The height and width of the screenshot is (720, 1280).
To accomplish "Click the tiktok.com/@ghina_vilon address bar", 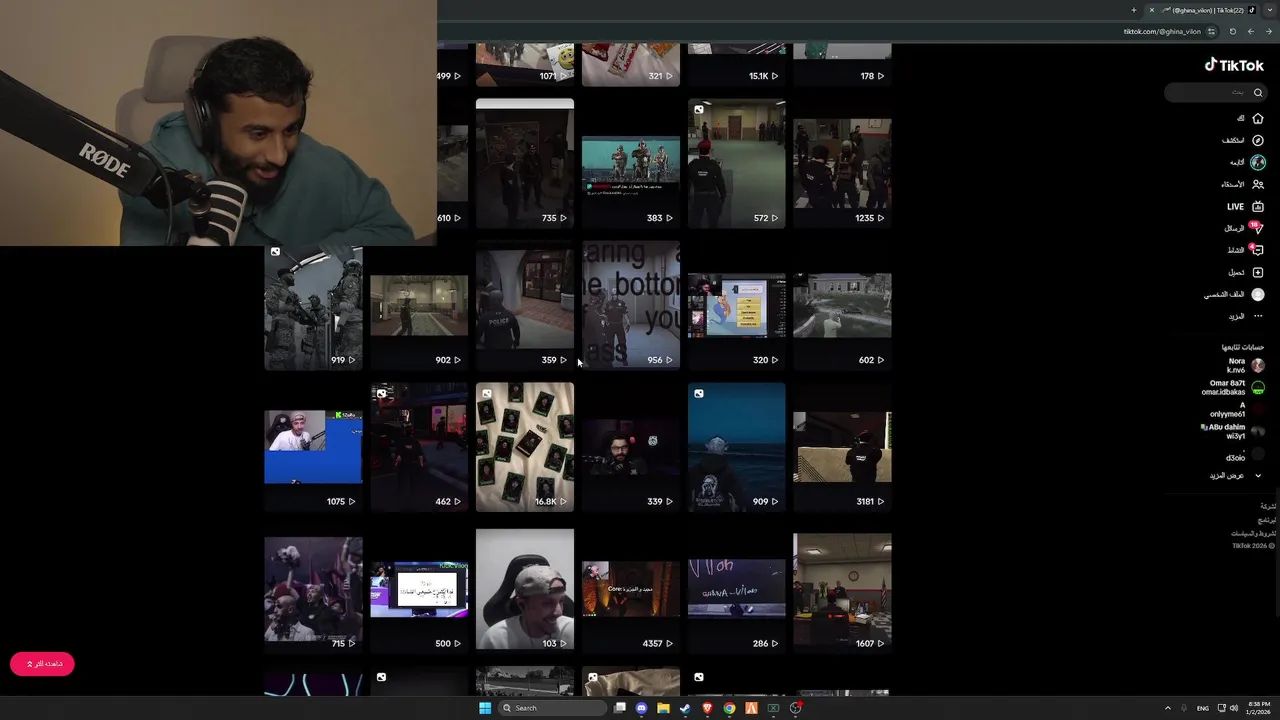I will point(1161,31).
